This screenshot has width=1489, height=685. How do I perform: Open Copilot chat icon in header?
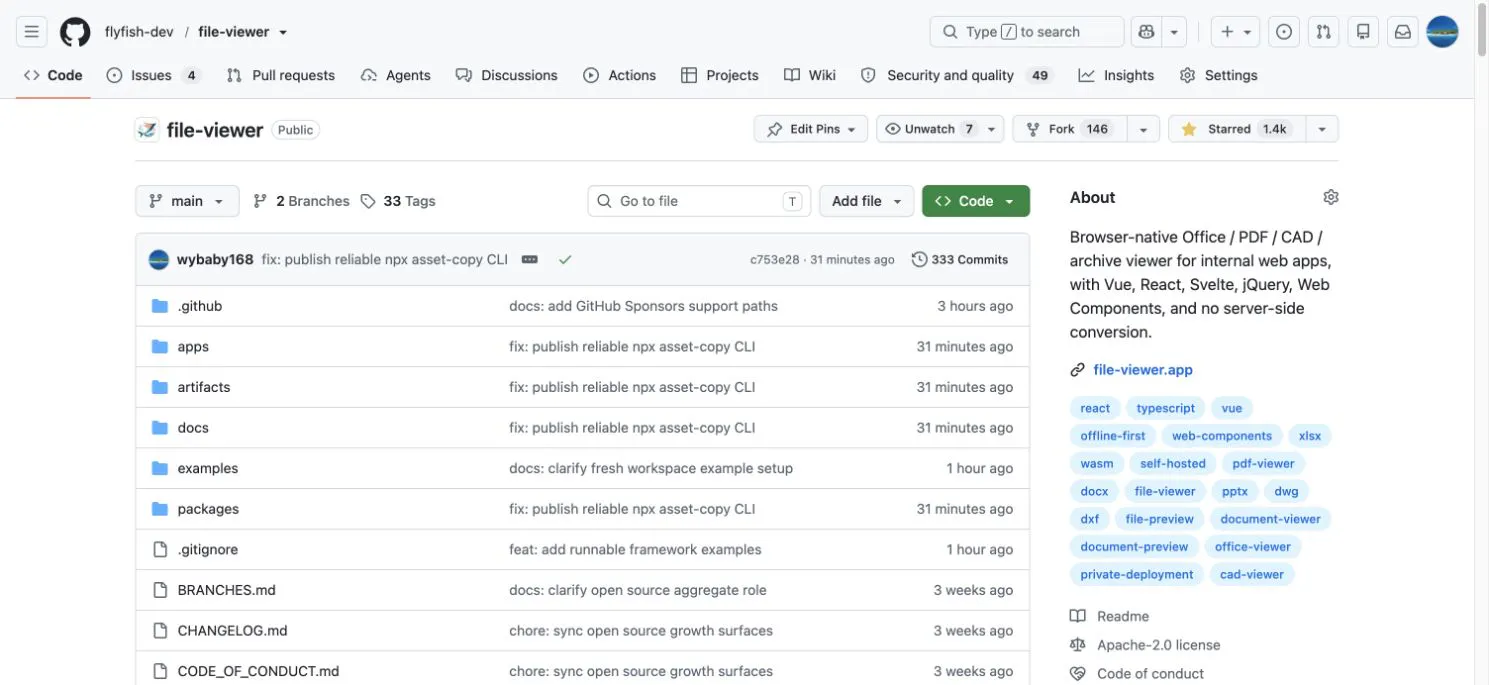pos(1146,32)
